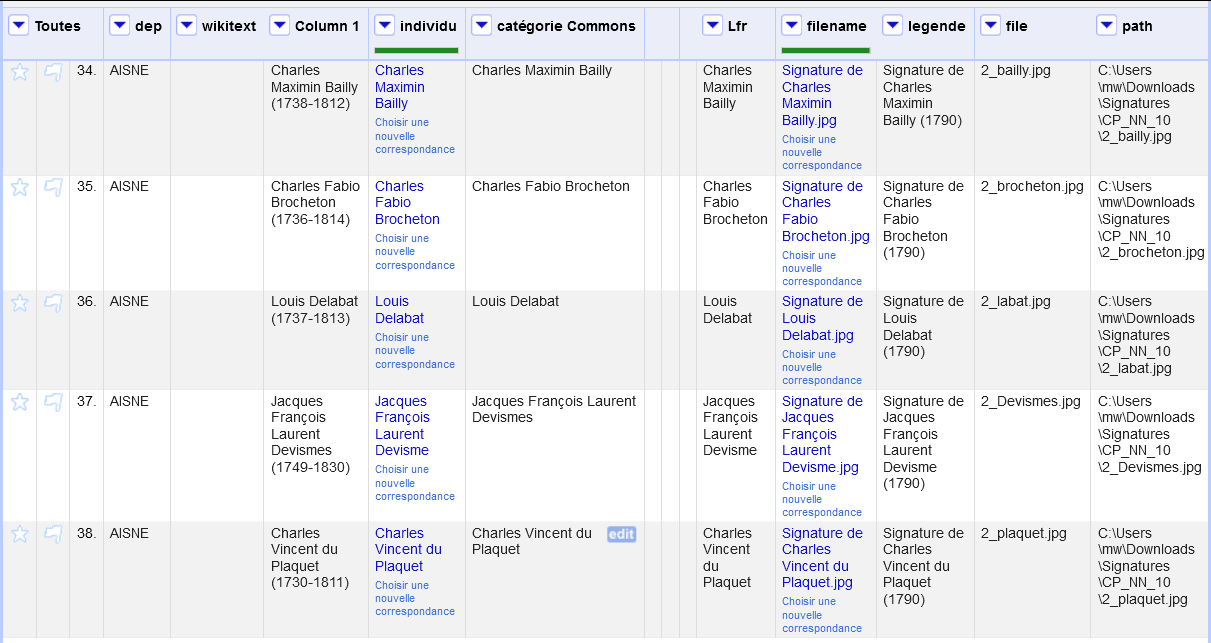Open the catégorie Commons column dropdown menu
The width and height of the screenshot is (1211, 643).
point(481,26)
